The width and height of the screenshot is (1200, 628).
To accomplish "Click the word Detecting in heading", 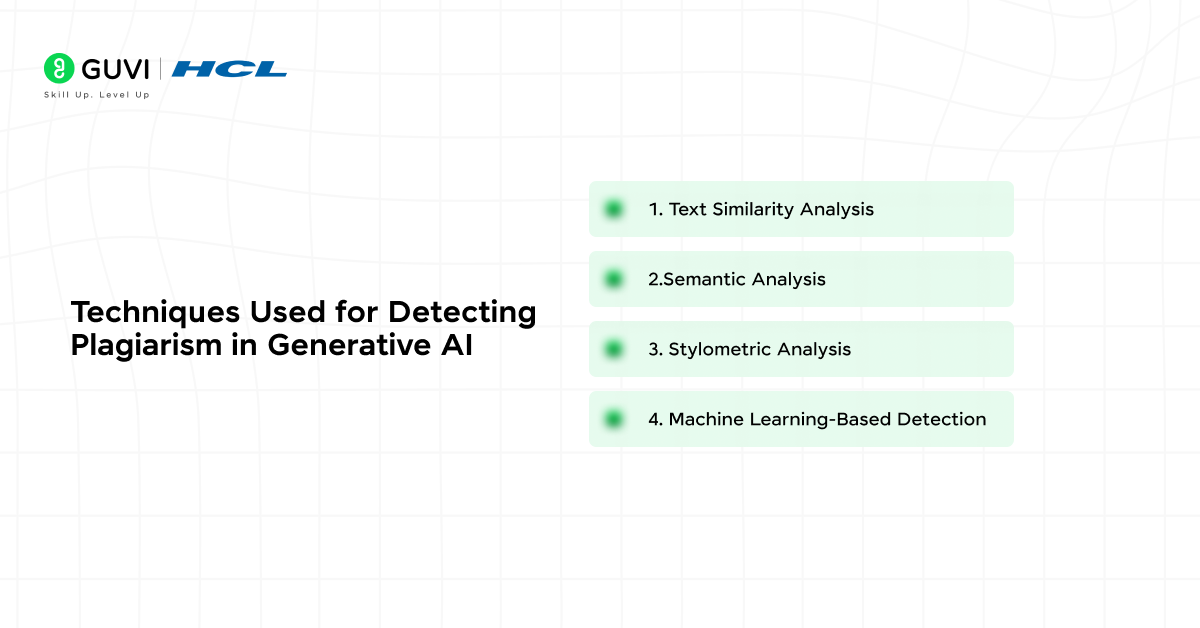I will pos(463,313).
